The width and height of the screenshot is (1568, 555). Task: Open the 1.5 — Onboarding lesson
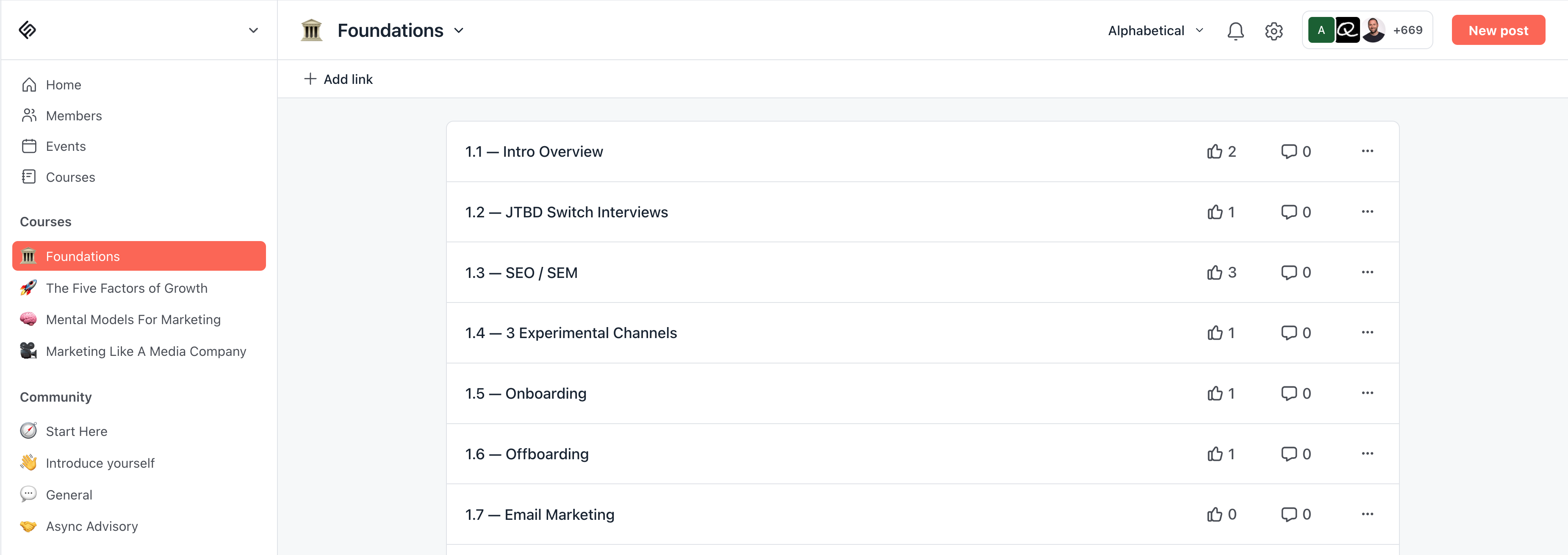(x=526, y=394)
